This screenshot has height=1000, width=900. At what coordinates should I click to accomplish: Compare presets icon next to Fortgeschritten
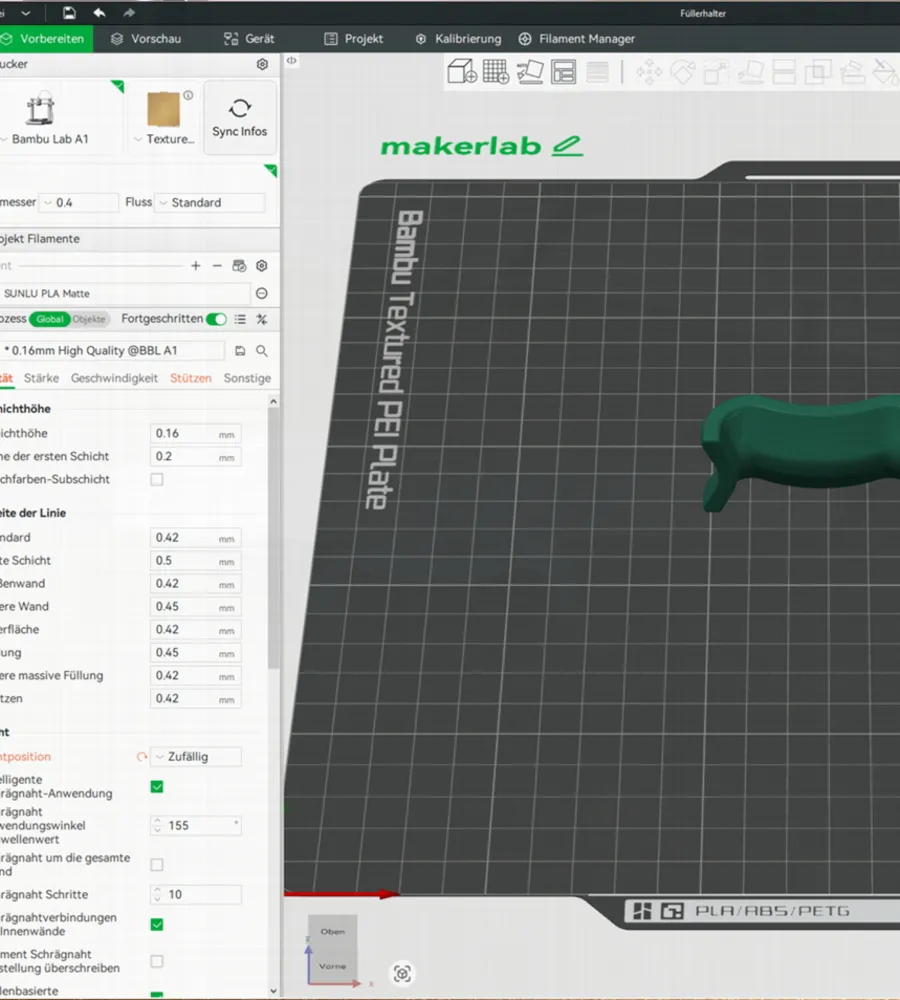click(262, 319)
